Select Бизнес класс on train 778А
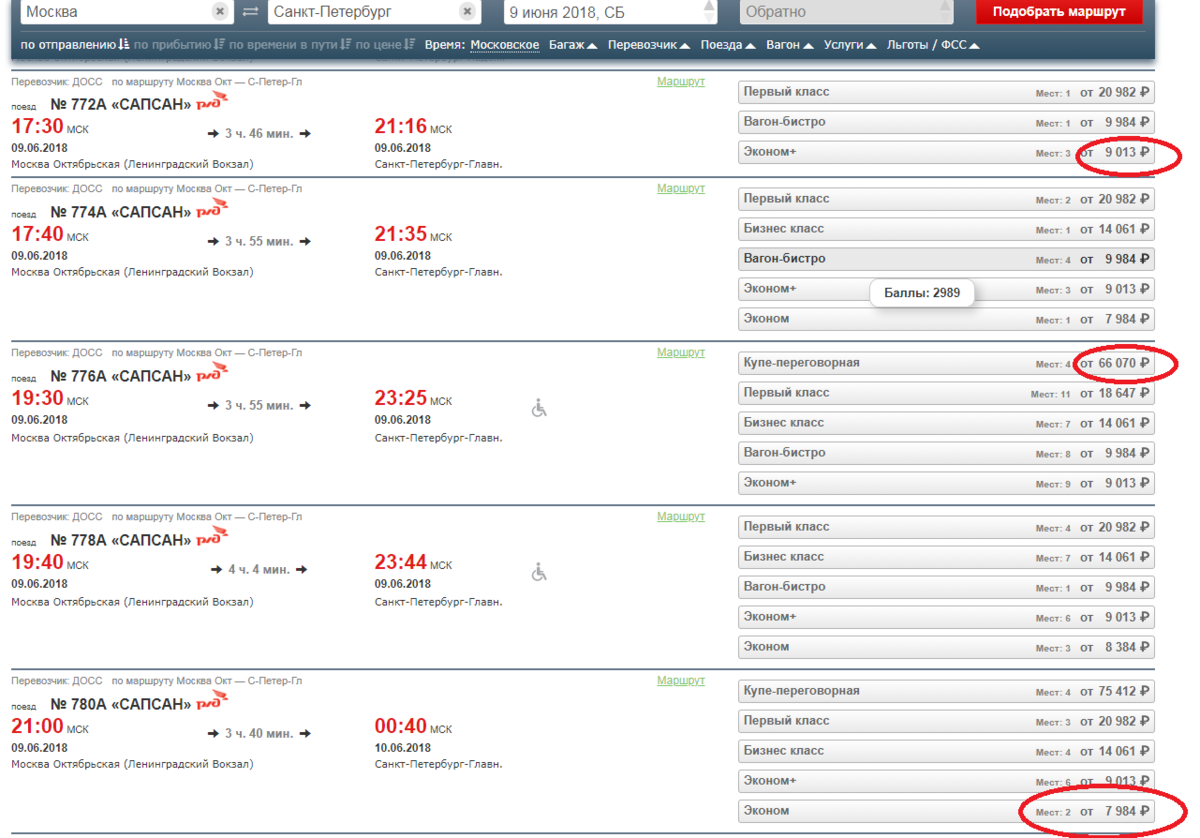This screenshot has height=838, width=1200. 946,557
